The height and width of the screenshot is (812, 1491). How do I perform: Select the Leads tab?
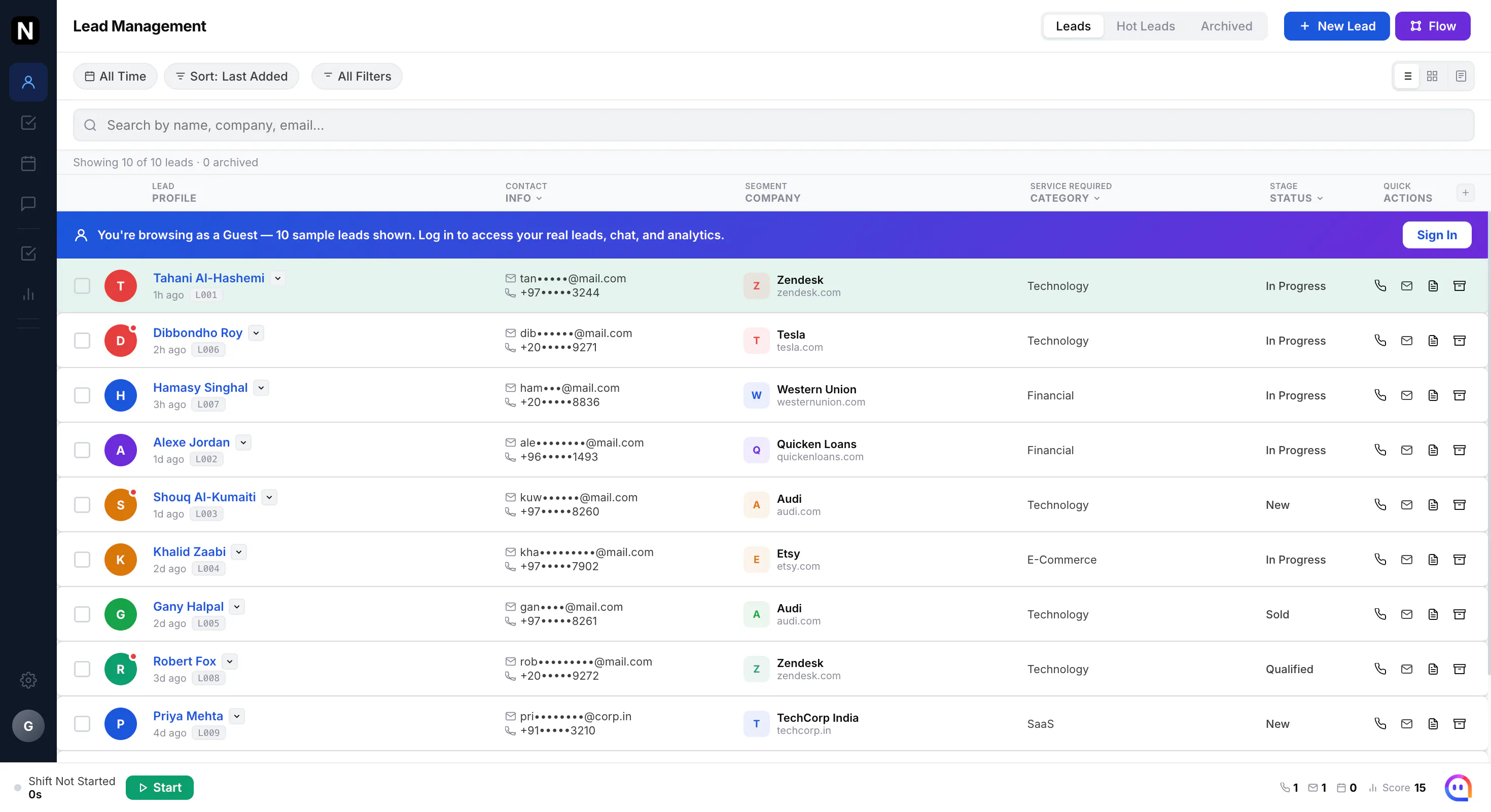(x=1073, y=26)
